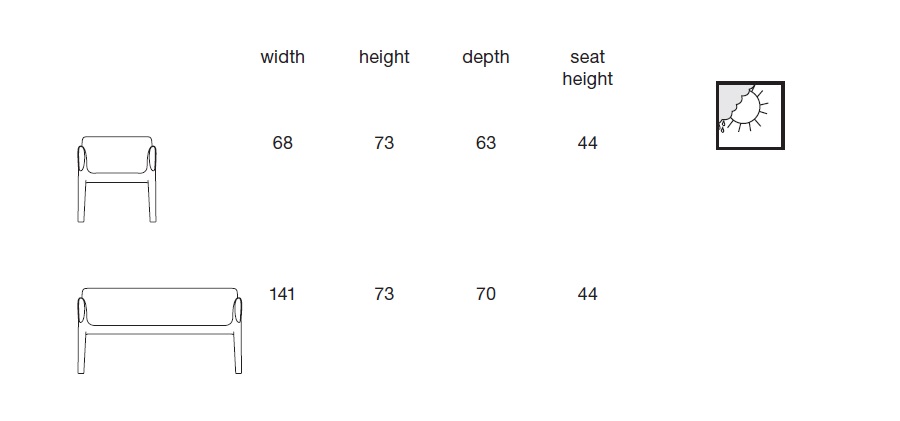
Task: Click the sofa's right armrest in drawing
Action: [x=237, y=310]
